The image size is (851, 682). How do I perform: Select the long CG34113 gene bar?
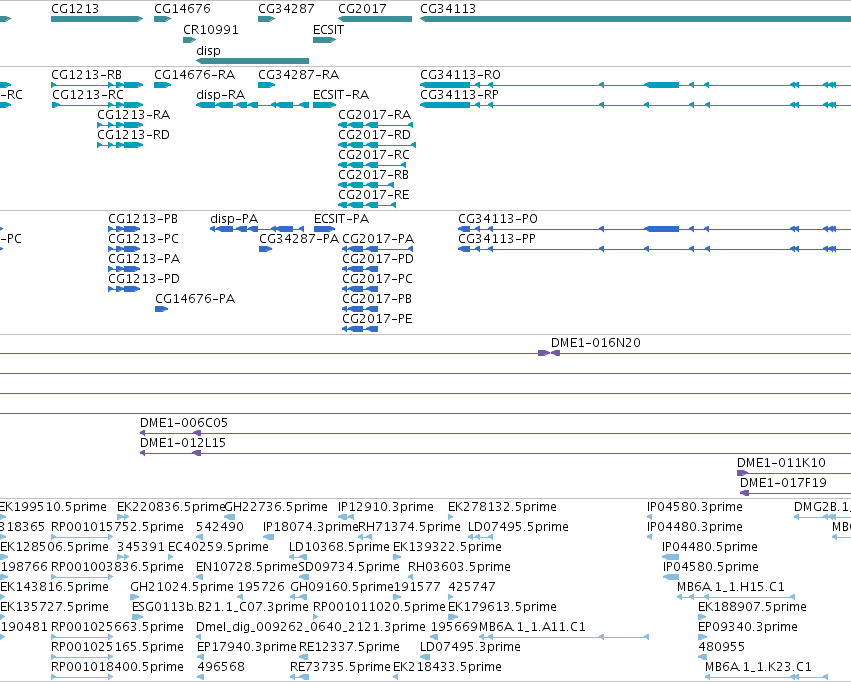tap(636, 19)
